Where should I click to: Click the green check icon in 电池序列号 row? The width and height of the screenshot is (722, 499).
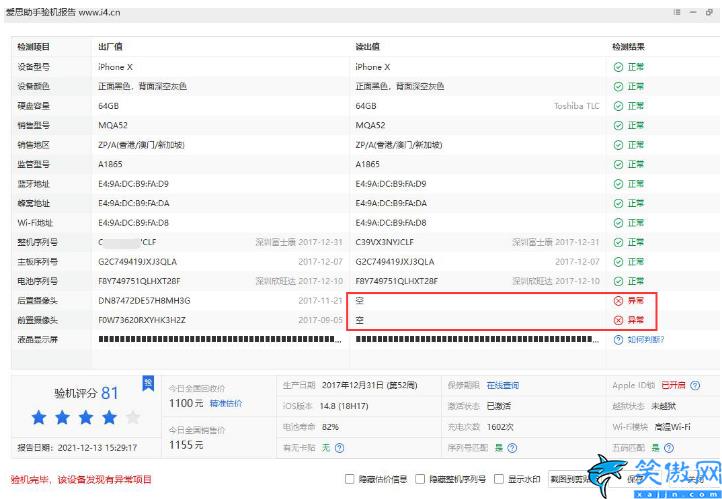(618, 281)
